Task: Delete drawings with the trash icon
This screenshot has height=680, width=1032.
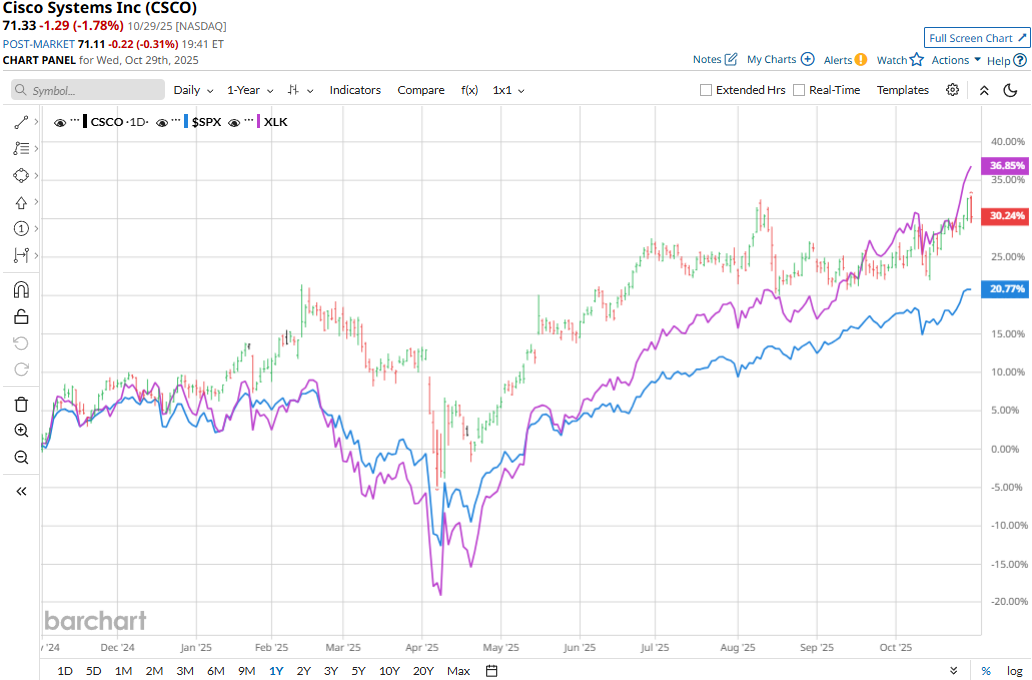Action: click(21, 404)
